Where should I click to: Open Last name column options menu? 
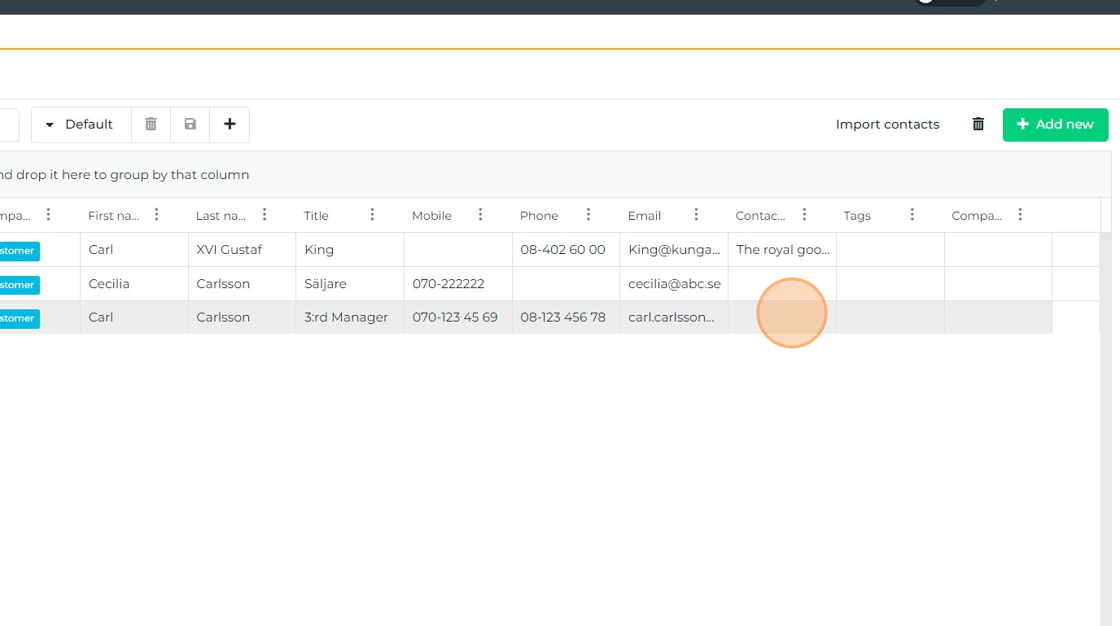click(x=264, y=215)
